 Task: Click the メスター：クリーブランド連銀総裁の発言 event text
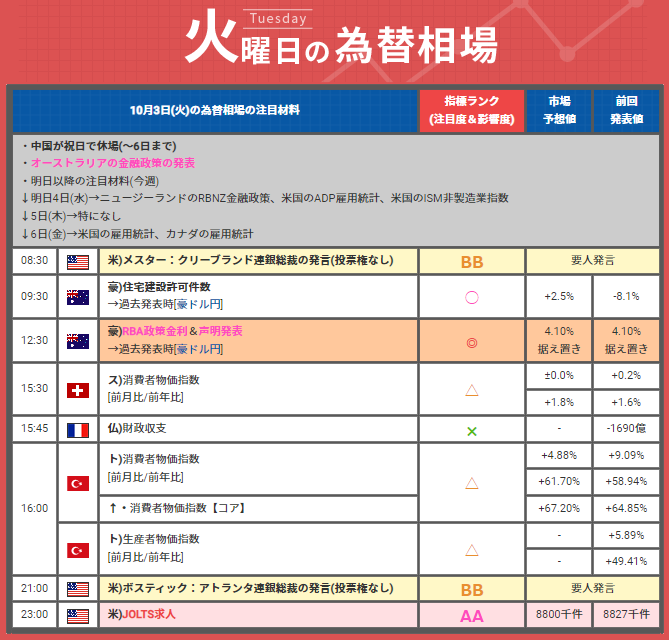tap(250, 260)
